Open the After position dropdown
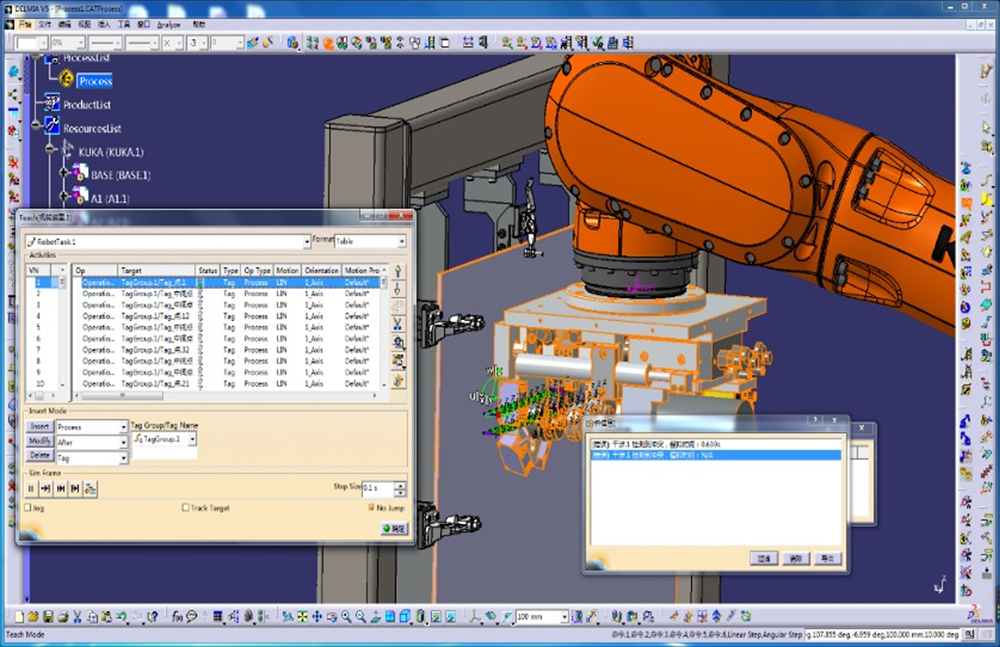The height and width of the screenshot is (647, 1000). pyautogui.click(x=124, y=442)
